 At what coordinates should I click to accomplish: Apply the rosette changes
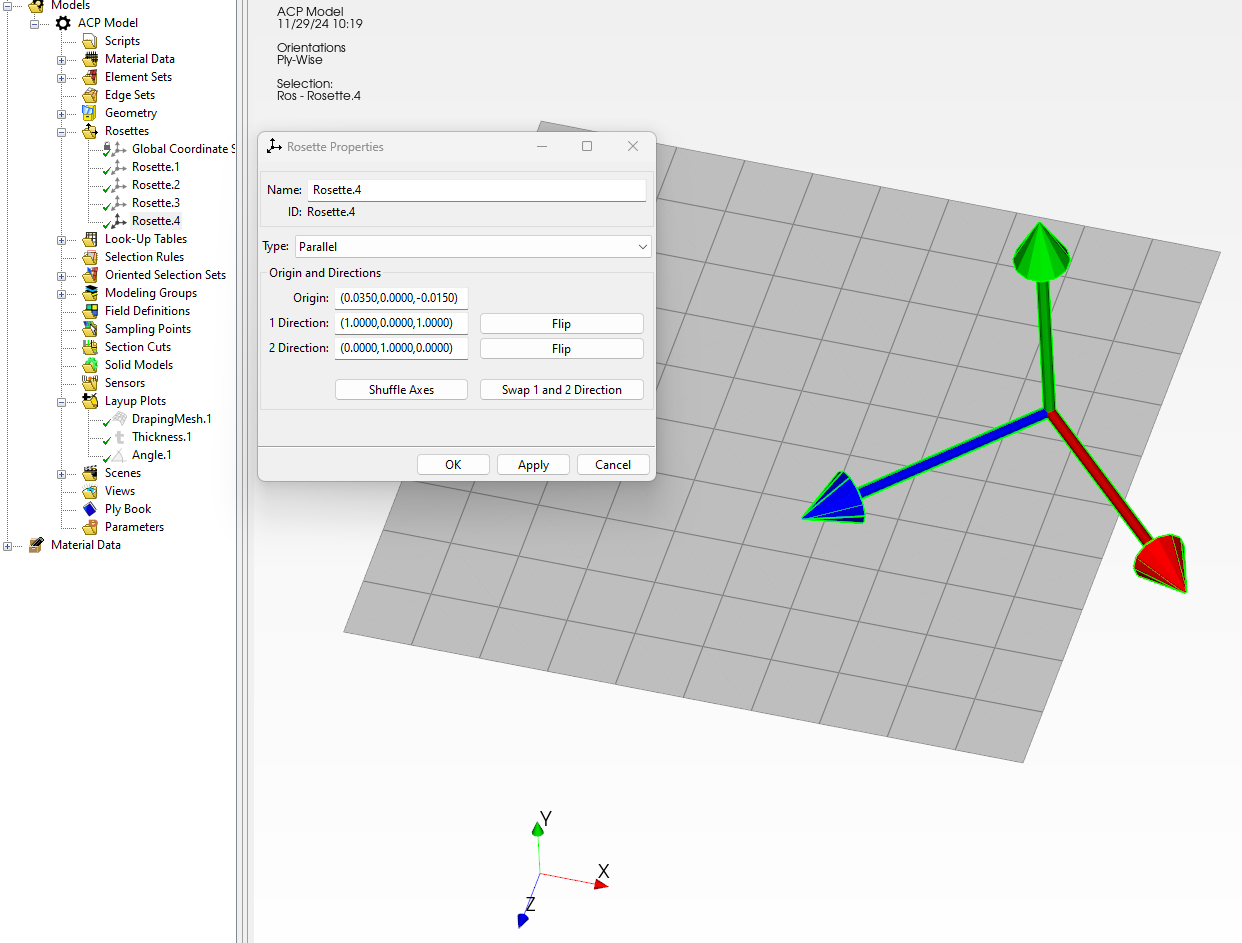(x=533, y=464)
